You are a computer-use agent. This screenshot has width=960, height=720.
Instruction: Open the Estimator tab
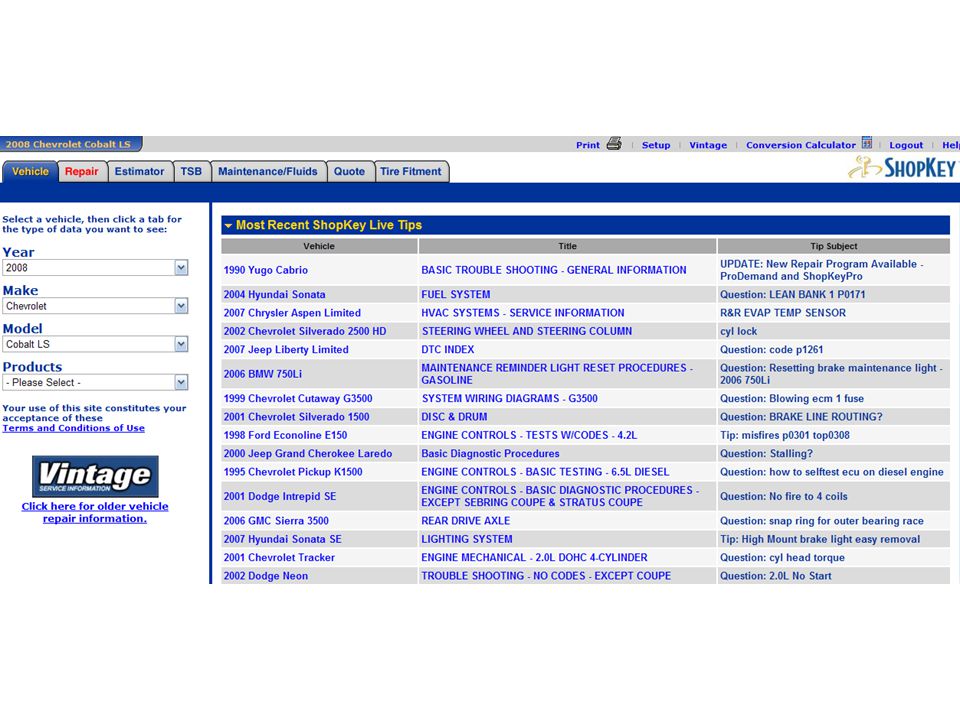click(x=139, y=171)
